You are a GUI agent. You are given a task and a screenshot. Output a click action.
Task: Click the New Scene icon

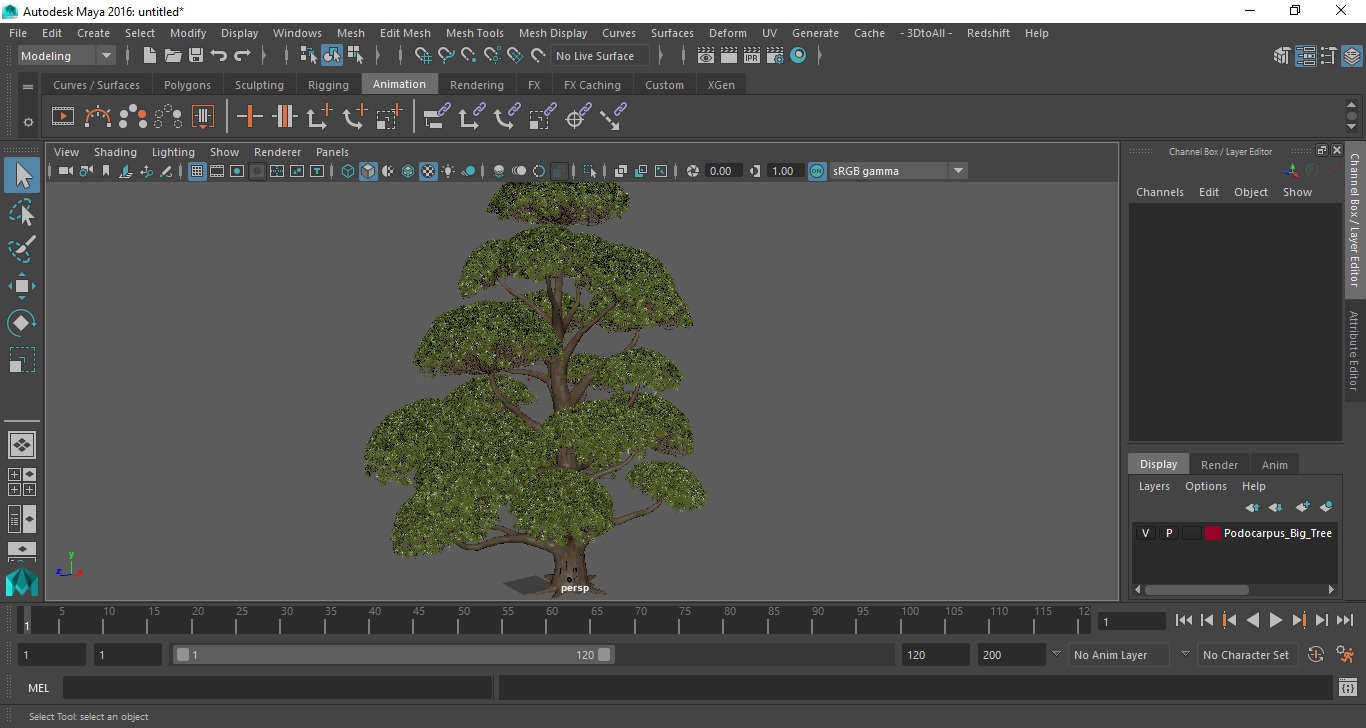(x=150, y=56)
